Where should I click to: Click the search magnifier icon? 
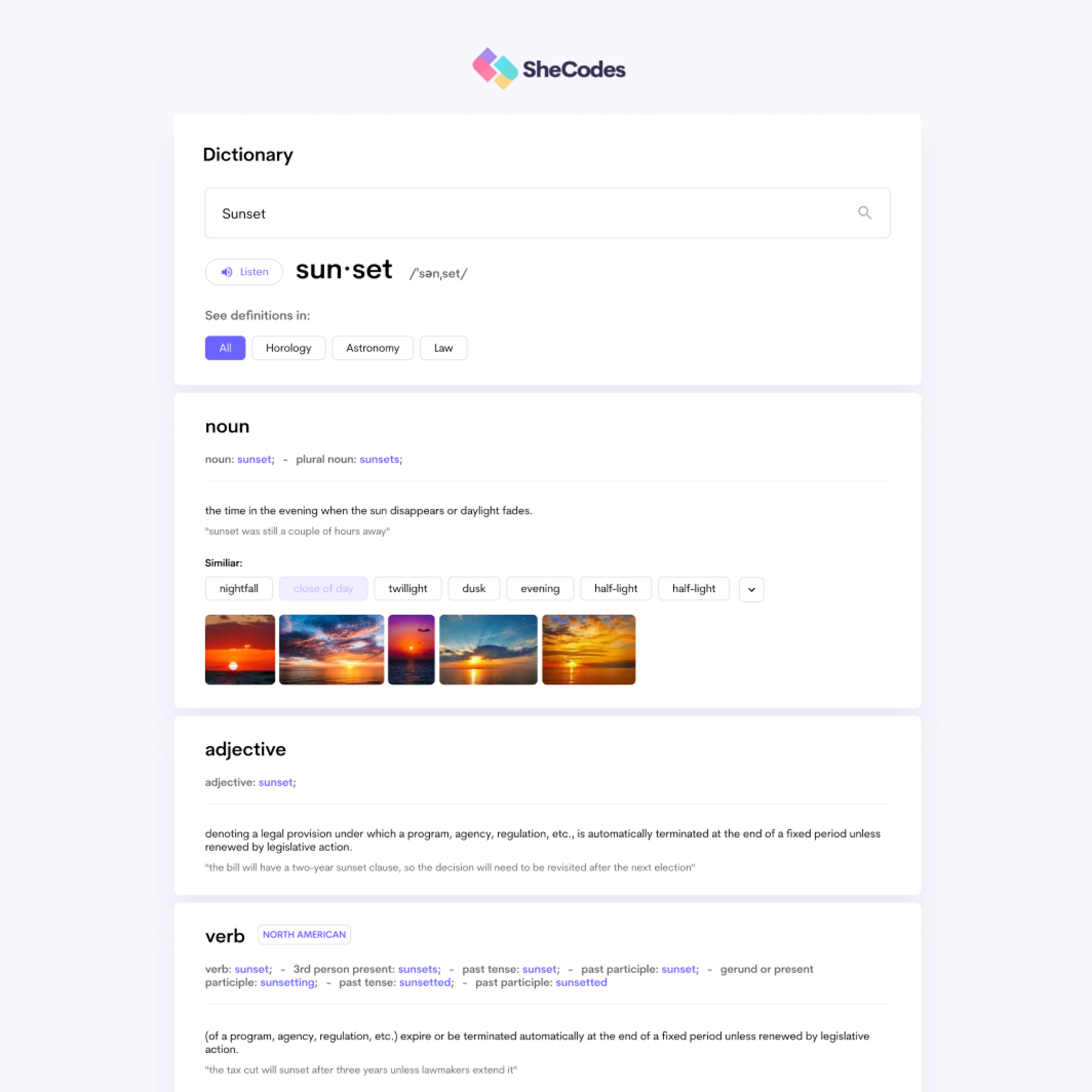click(864, 212)
